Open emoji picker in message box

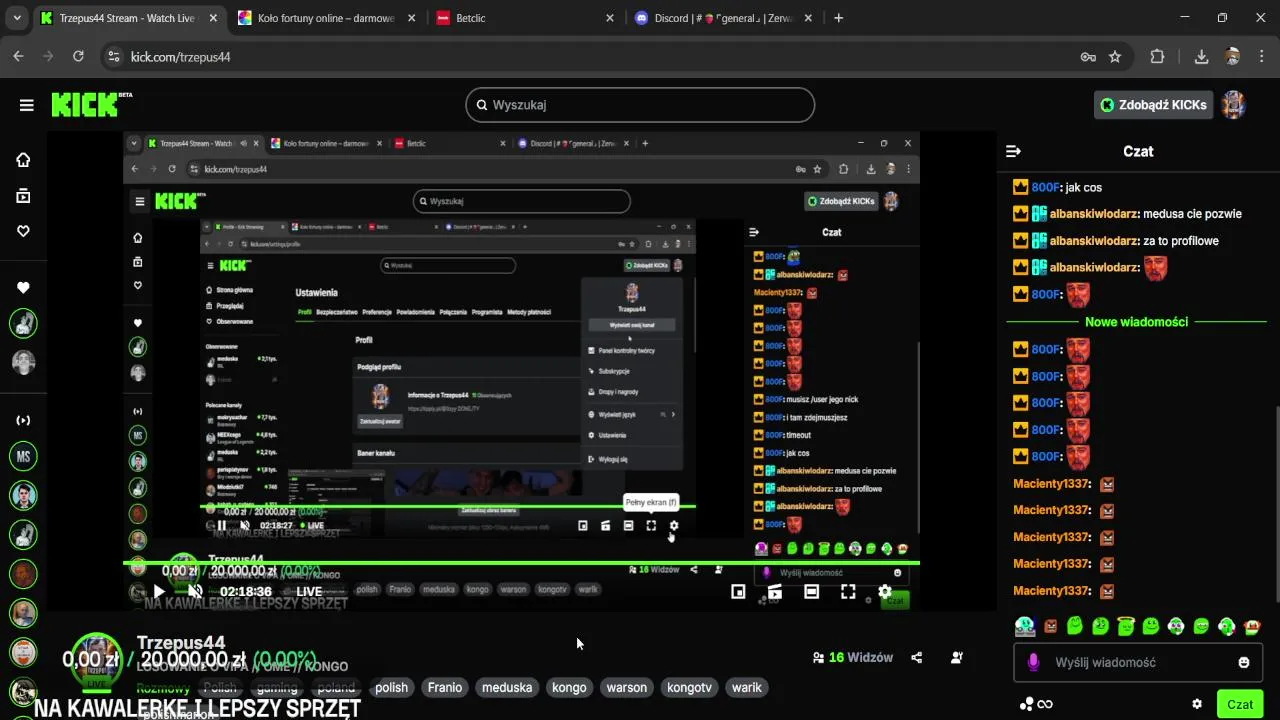point(1244,662)
